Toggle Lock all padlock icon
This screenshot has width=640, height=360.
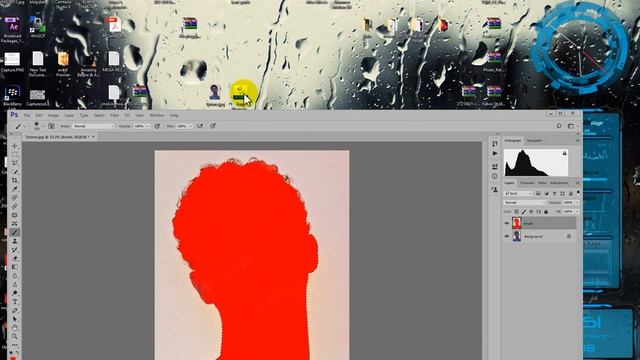point(546,211)
